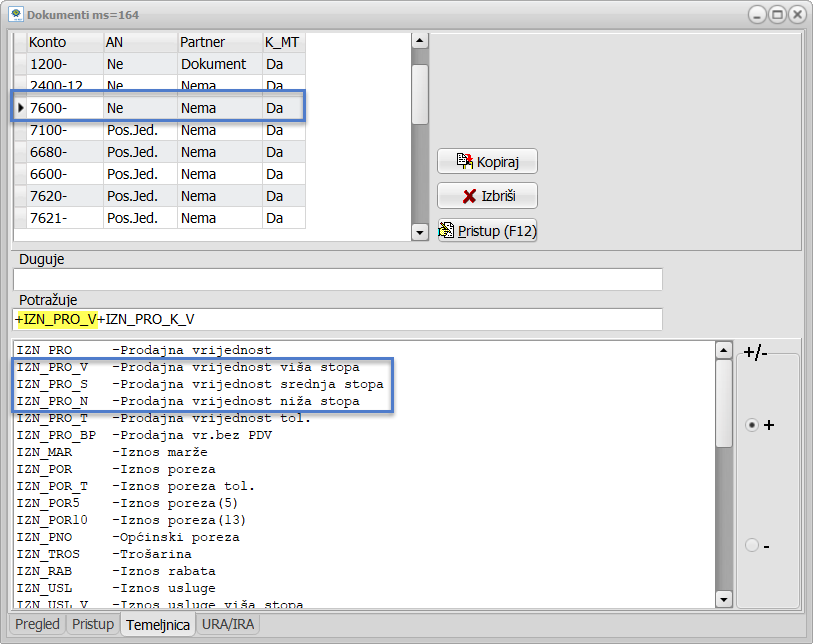
Task: Click the application icon in title bar
Action: coord(16,15)
